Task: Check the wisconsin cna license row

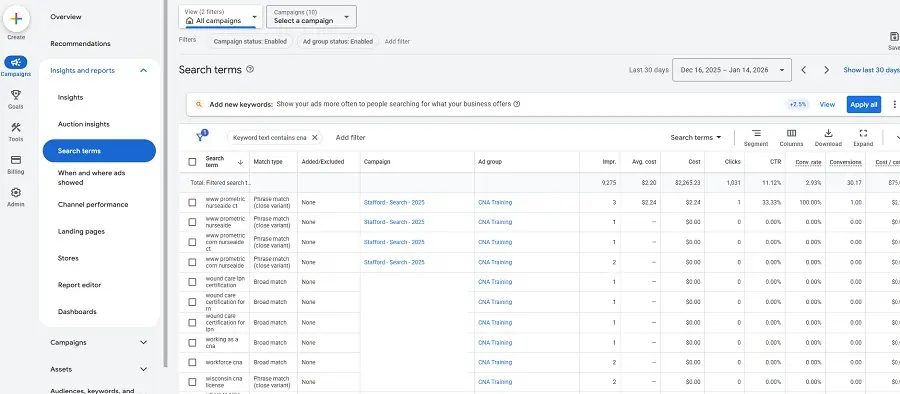Action: [x=192, y=382]
